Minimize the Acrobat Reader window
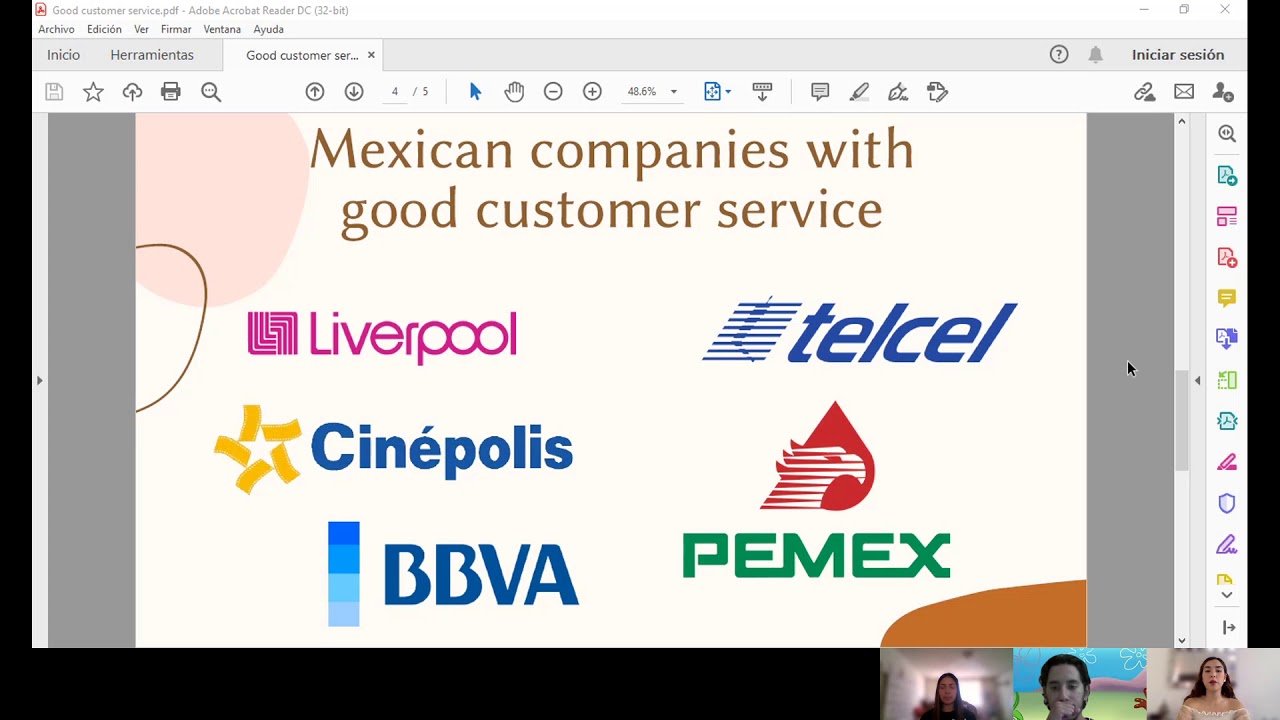The height and width of the screenshot is (720, 1280). pyautogui.click(x=1144, y=10)
